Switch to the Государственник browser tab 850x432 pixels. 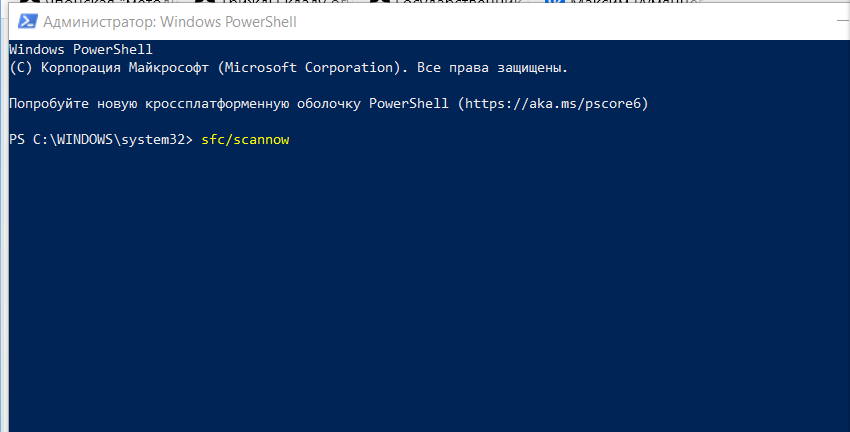[450, 3]
